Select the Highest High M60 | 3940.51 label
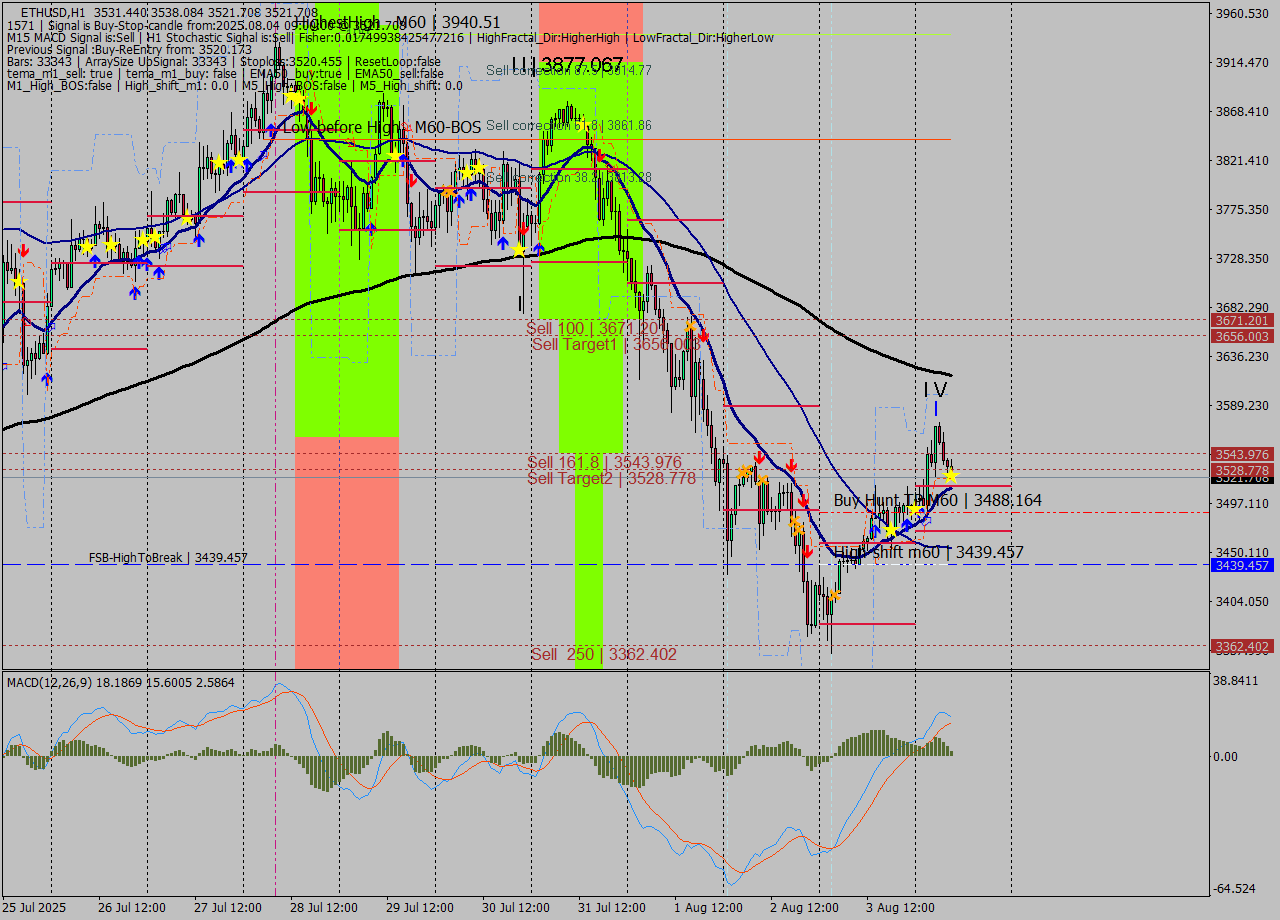Viewport: 1280px width, 920px height. (400, 22)
